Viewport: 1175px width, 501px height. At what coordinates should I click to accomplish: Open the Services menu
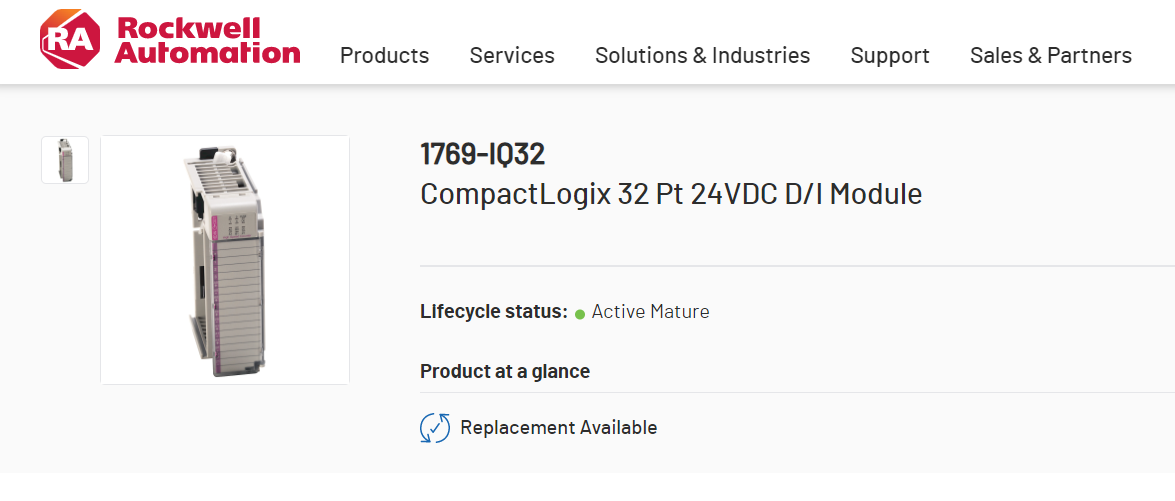(512, 56)
